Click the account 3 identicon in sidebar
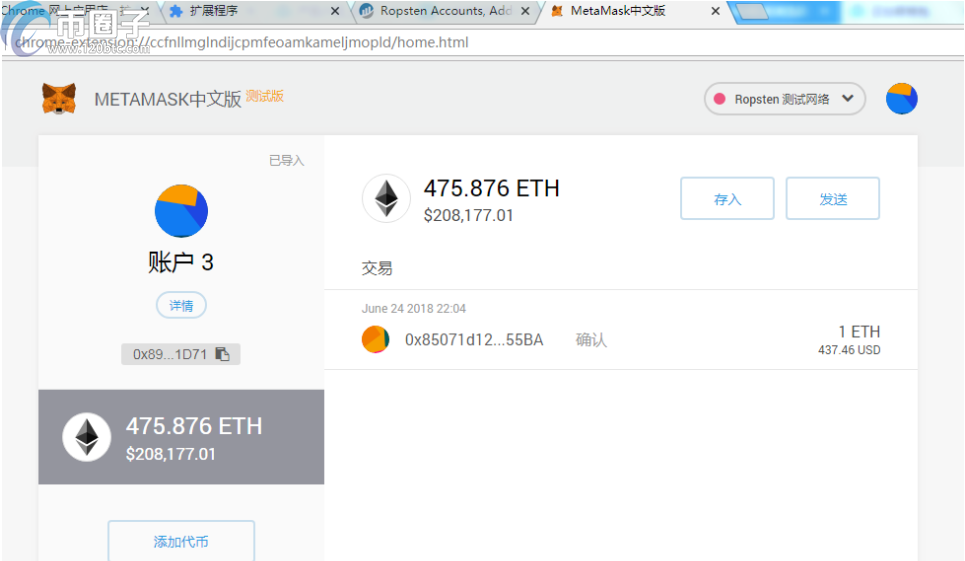Screen dimensions: 965x561 coord(181,211)
